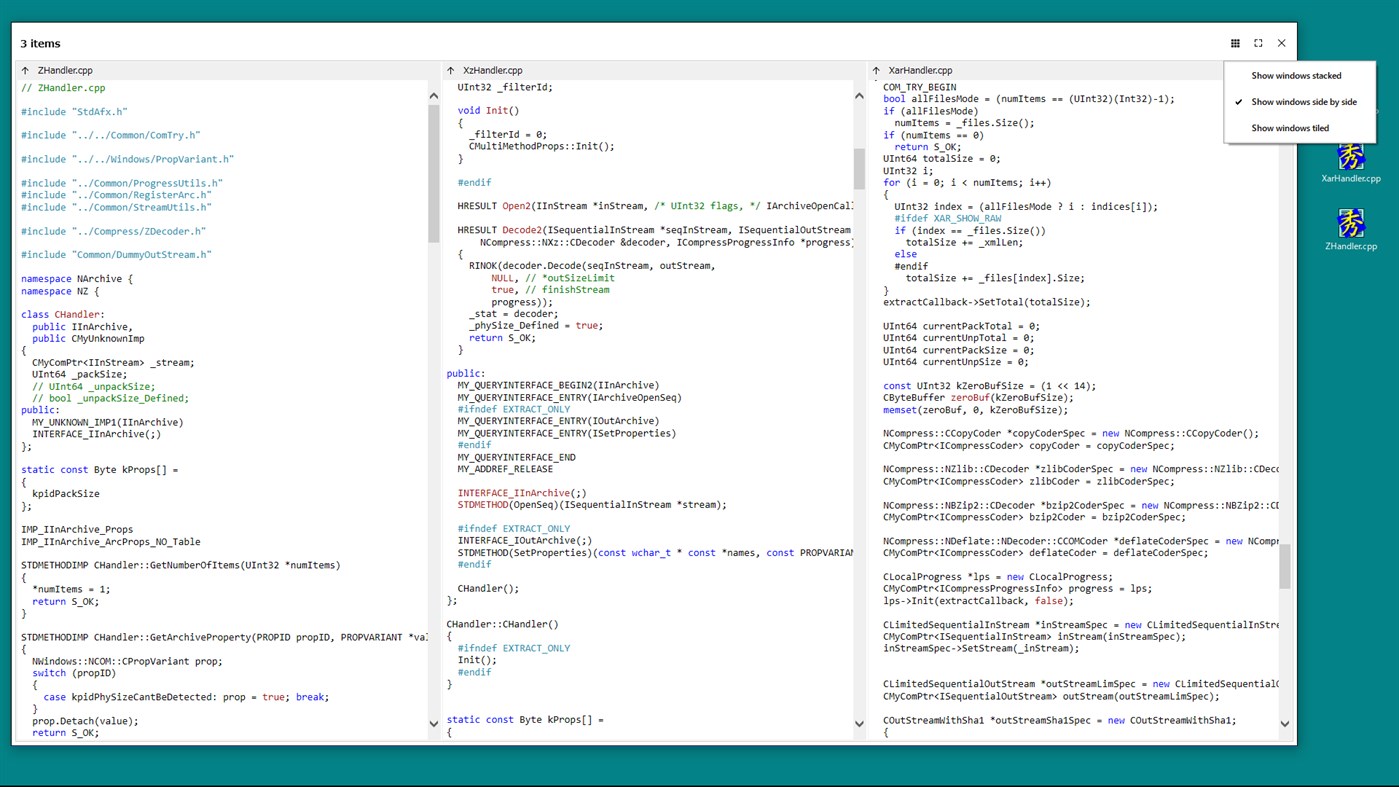This screenshot has height=787, width=1399.
Task: Open the window layout grid icon
Action: [1235, 43]
